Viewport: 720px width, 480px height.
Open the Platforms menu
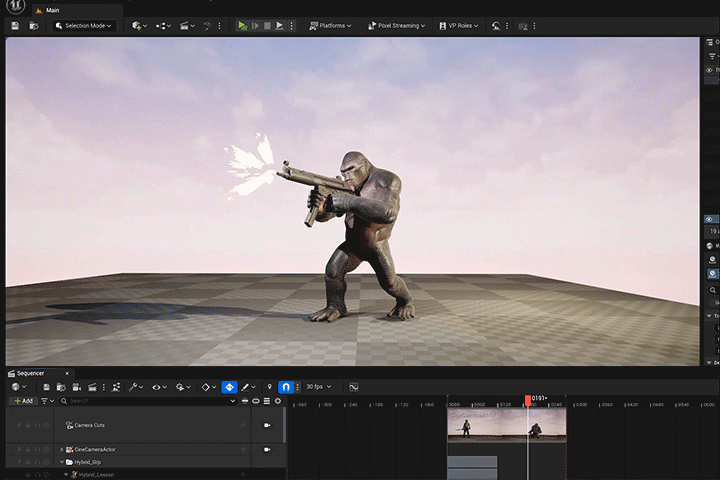click(330, 26)
